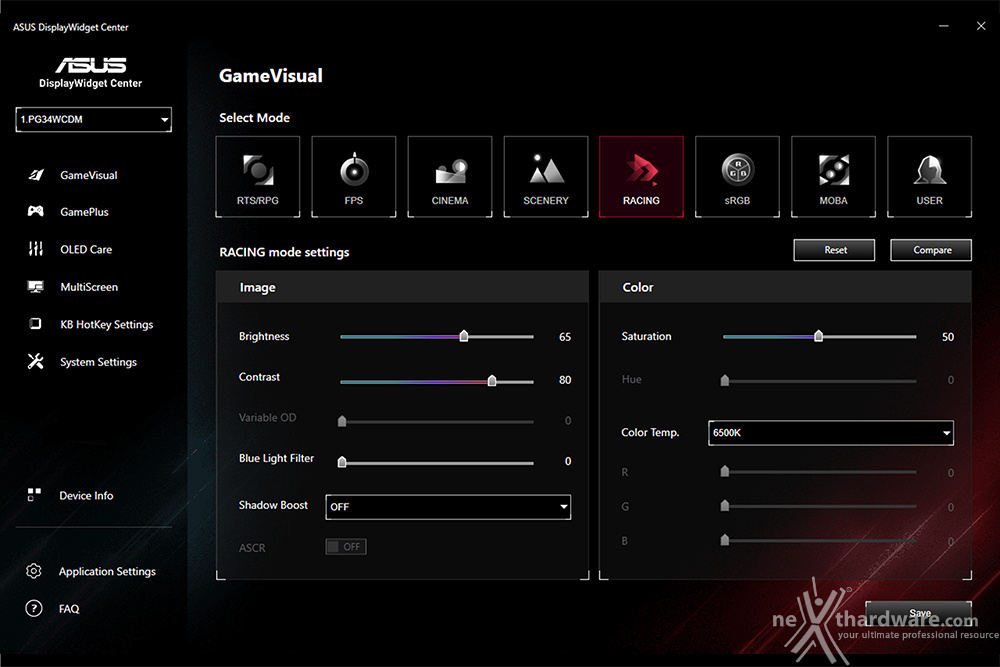Viewport: 1000px width, 667px height.
Task: Click the System Settings wrench icon
Action: (36, 362)
